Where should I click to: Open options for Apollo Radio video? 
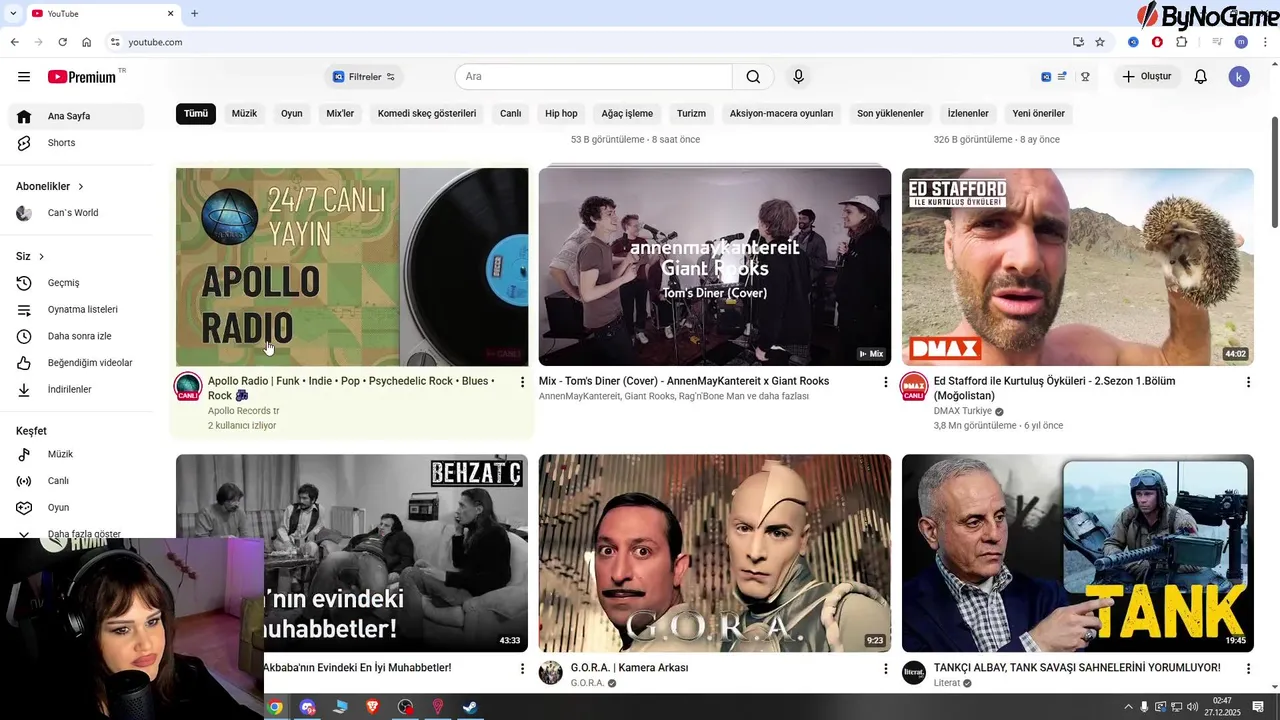click(x=522, y=382)
